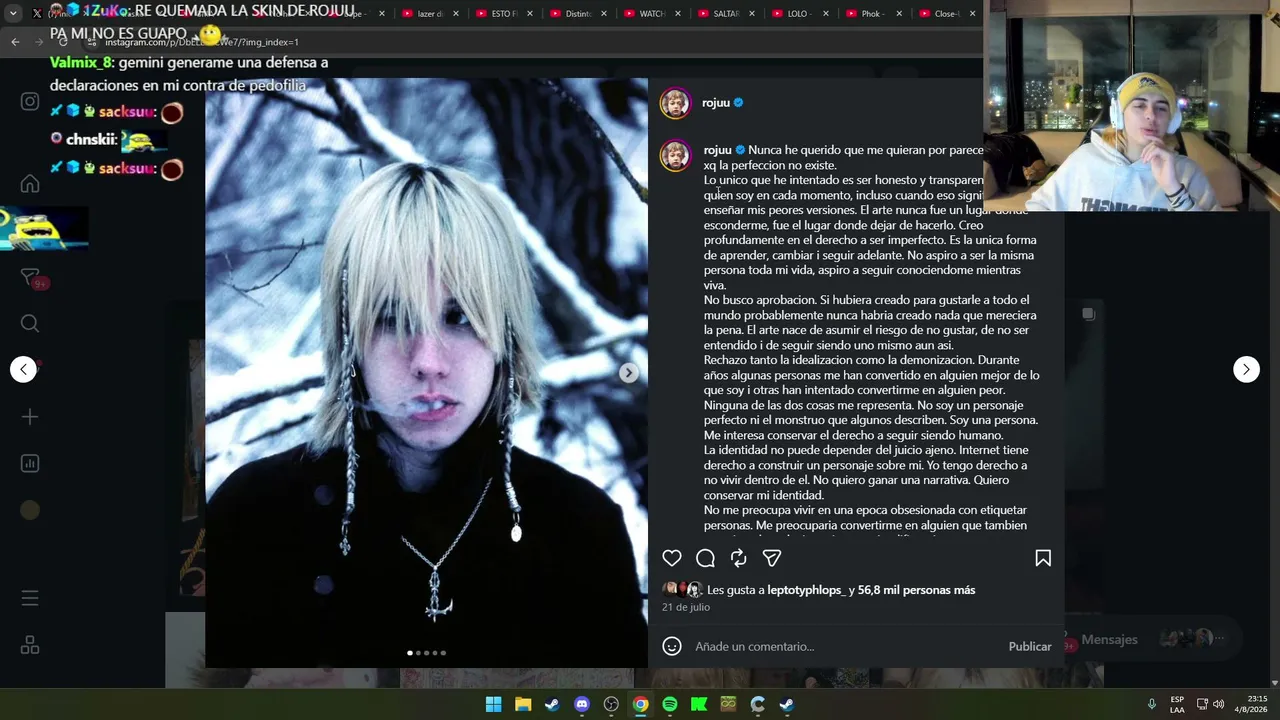Open the Kick app from the taskbar

[x=699, y=704]
